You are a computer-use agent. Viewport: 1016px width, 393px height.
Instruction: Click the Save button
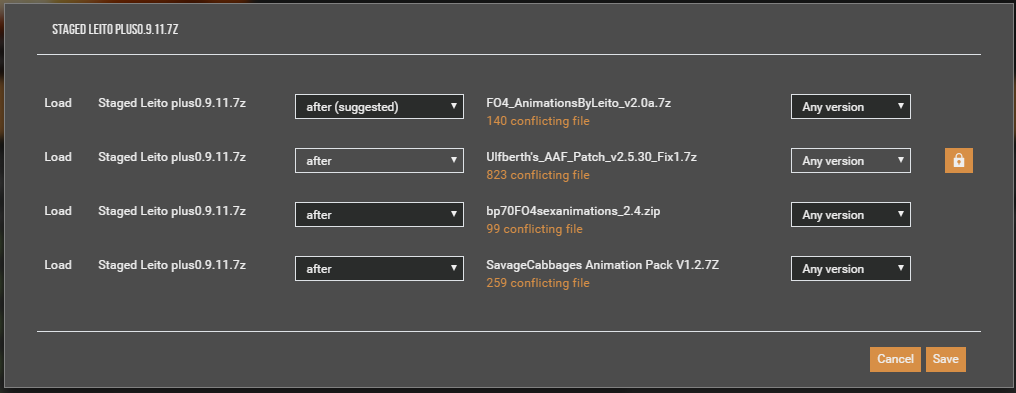946,359
